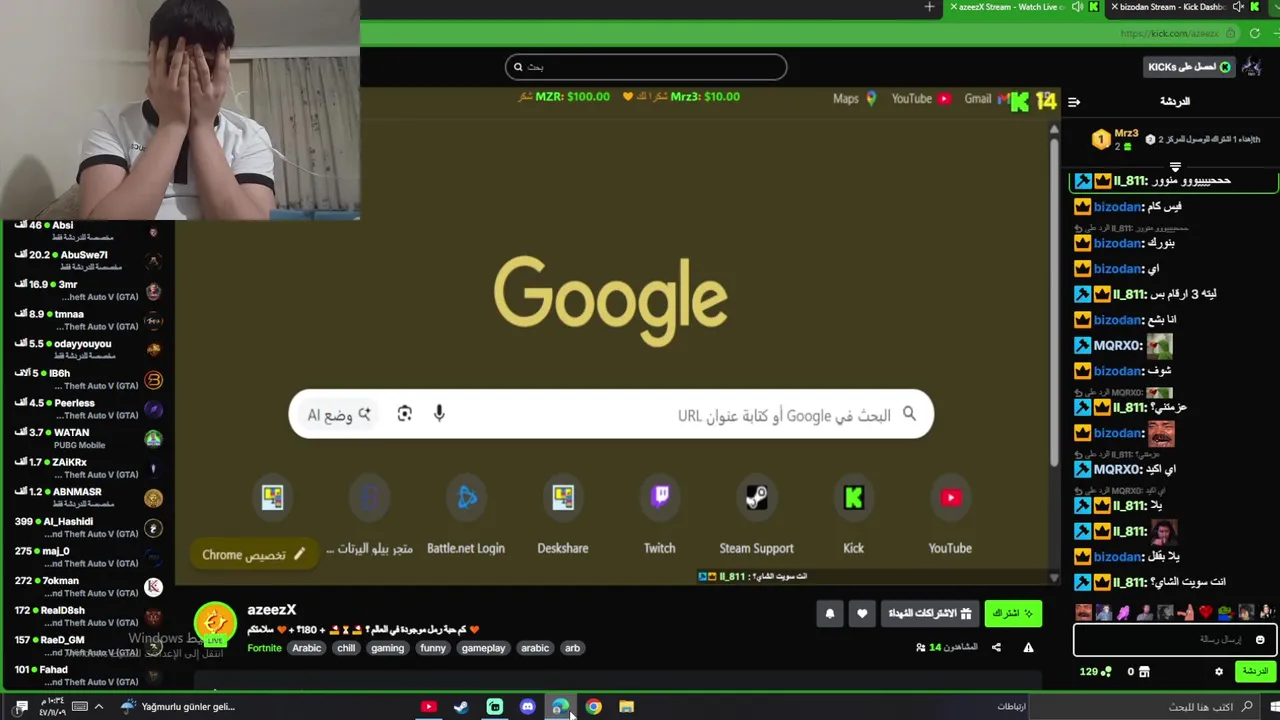Viewport: 1280px width, 720px height.
Task: Open YouTube app on Windows taskbar
Action: click(429, 706)
